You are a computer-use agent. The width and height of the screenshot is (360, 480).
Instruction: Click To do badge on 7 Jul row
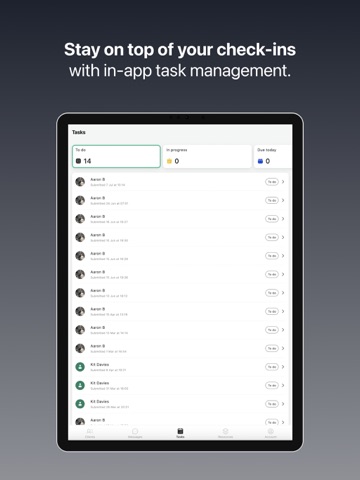point(272,182)
